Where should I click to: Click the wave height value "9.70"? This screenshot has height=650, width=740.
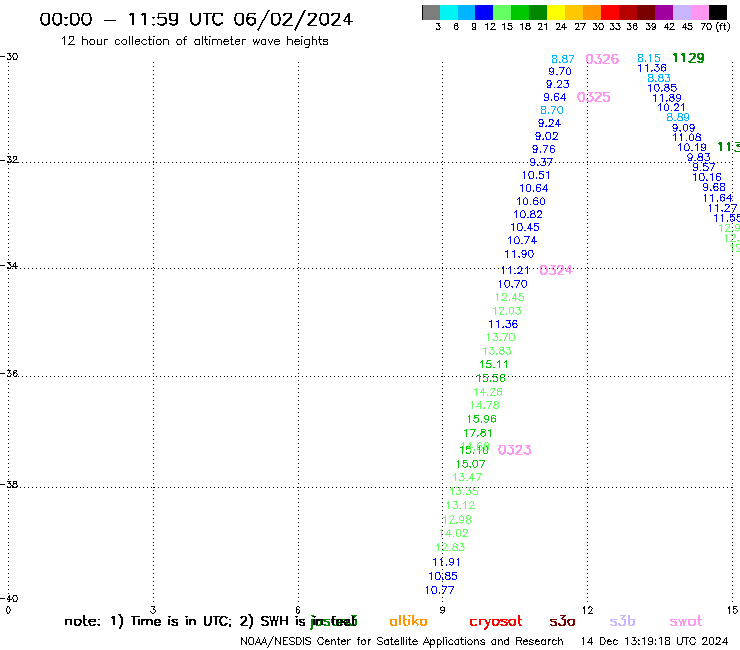(x=560, y=71)
